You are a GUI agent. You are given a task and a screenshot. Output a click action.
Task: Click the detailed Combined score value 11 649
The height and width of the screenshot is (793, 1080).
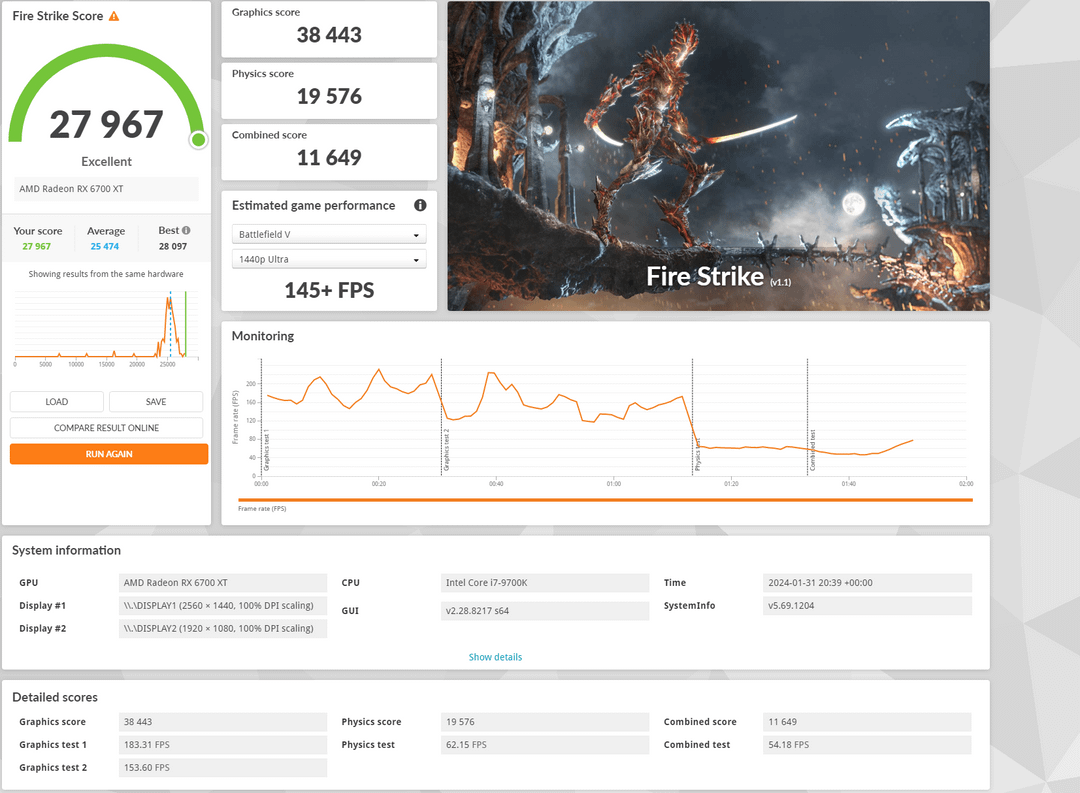867,722
